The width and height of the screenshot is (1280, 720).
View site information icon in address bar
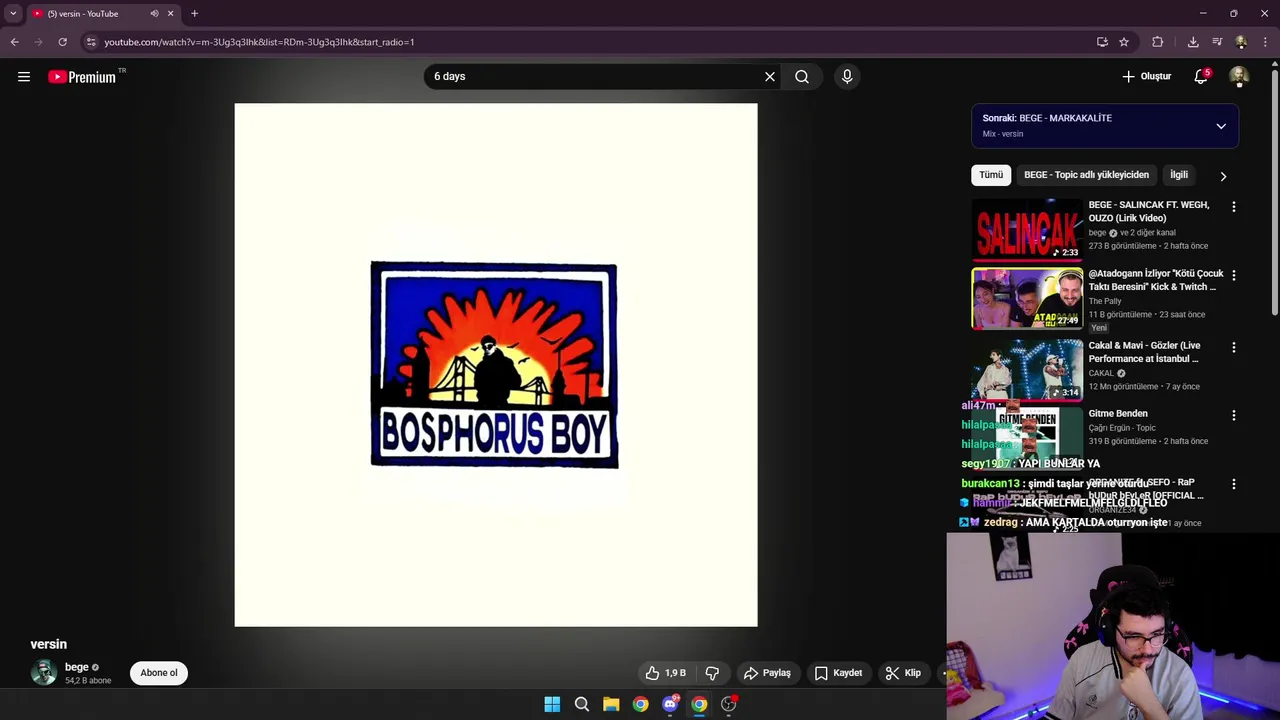(x=91, y=42)
